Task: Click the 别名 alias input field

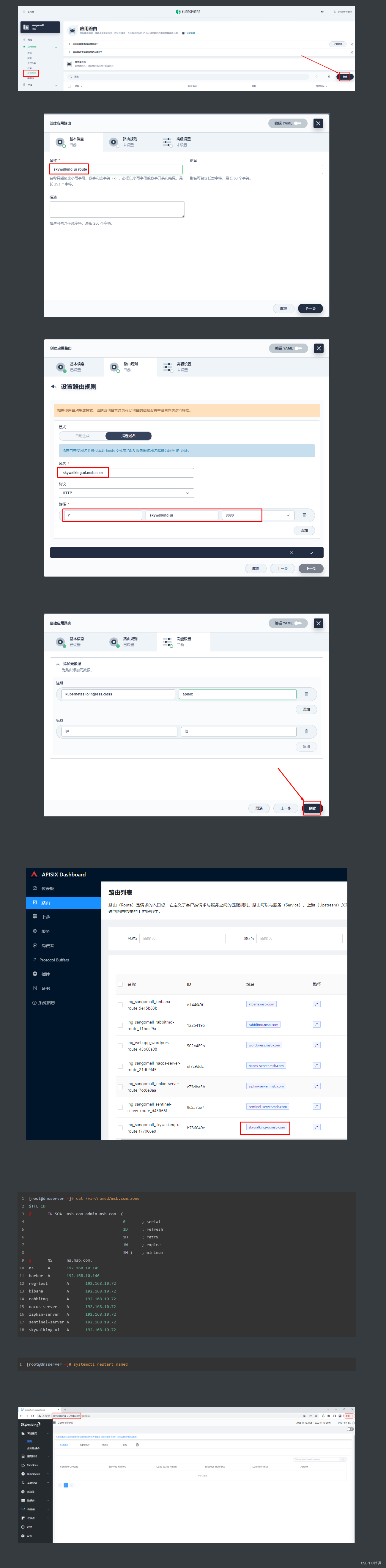Action: [256, 169]
